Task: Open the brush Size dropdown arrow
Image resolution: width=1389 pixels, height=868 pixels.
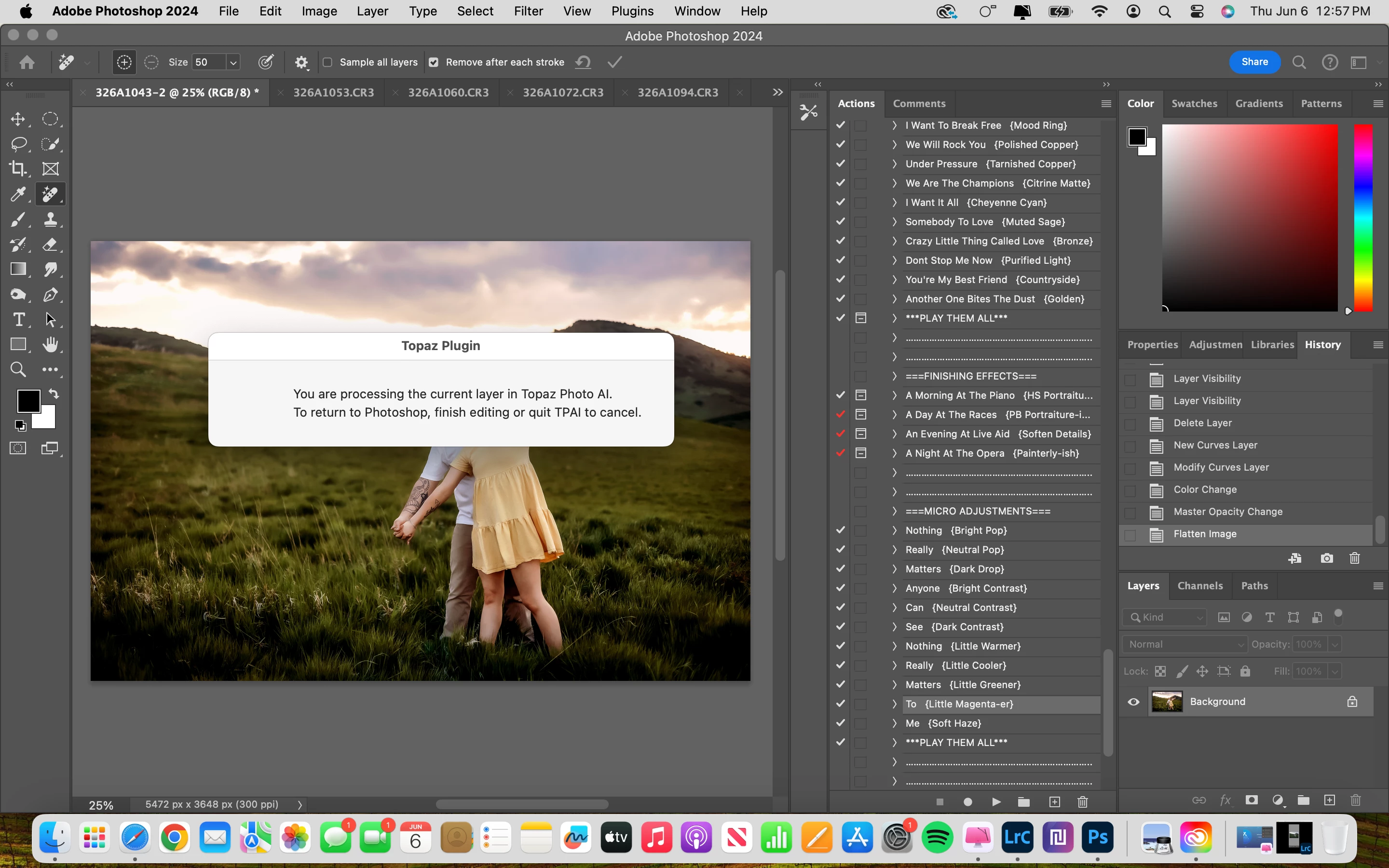Action: [x=233, y=62]
